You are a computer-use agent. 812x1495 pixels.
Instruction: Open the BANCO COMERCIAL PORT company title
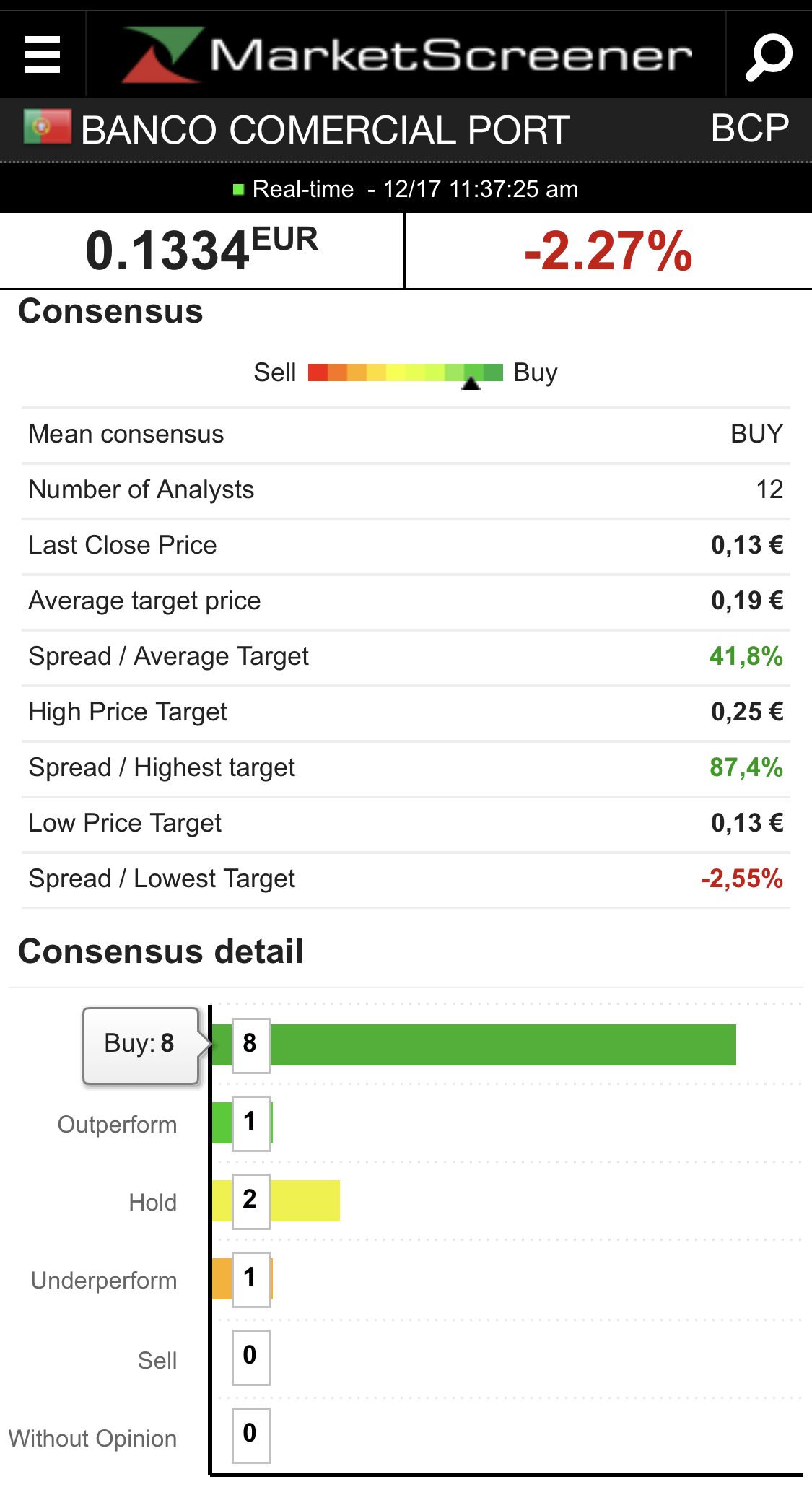(325, 131)
